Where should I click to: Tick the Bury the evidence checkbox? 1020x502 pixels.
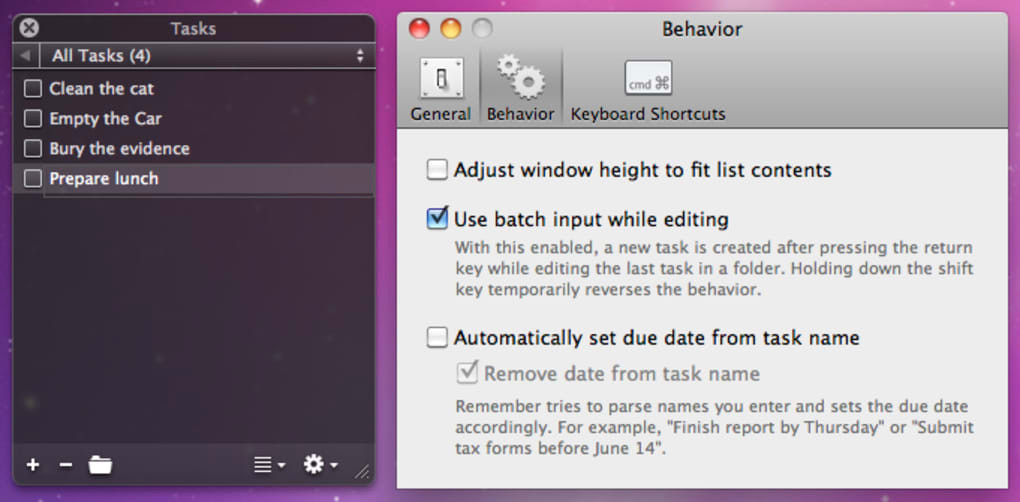point(33,149)
